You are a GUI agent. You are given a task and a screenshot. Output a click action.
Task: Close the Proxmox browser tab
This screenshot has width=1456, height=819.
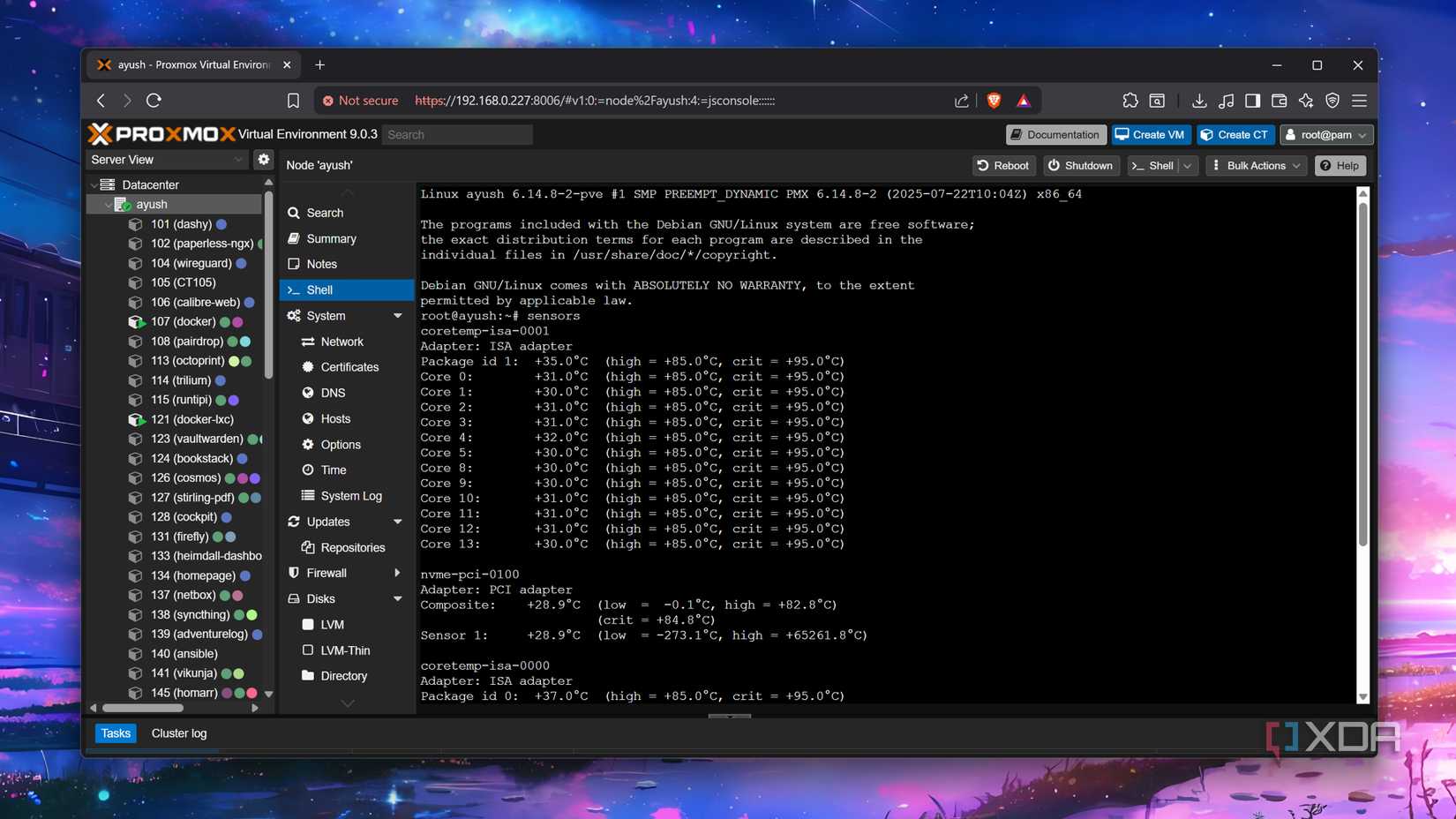[287, 64]
